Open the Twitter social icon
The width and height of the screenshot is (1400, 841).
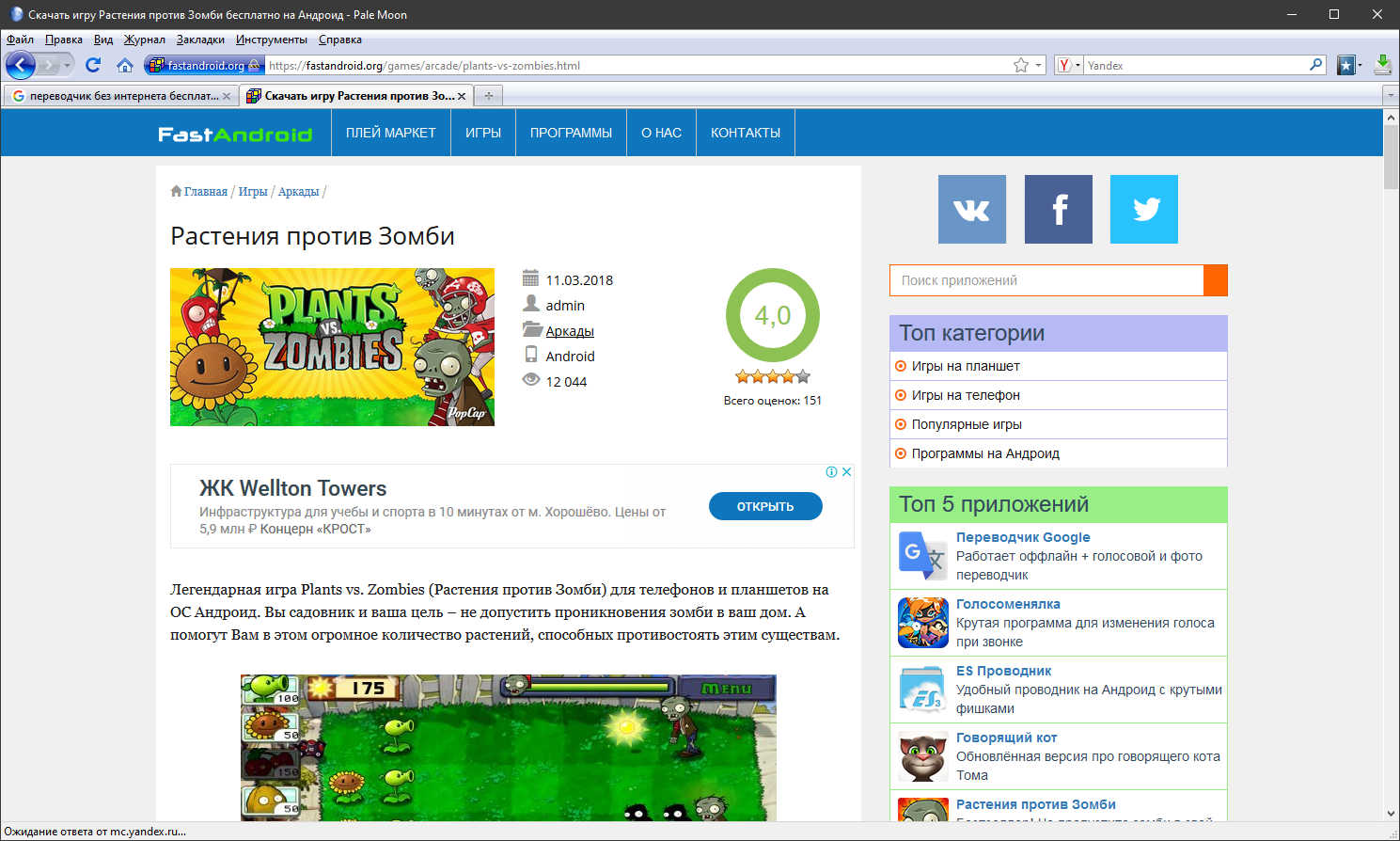tap(1144, 209)
